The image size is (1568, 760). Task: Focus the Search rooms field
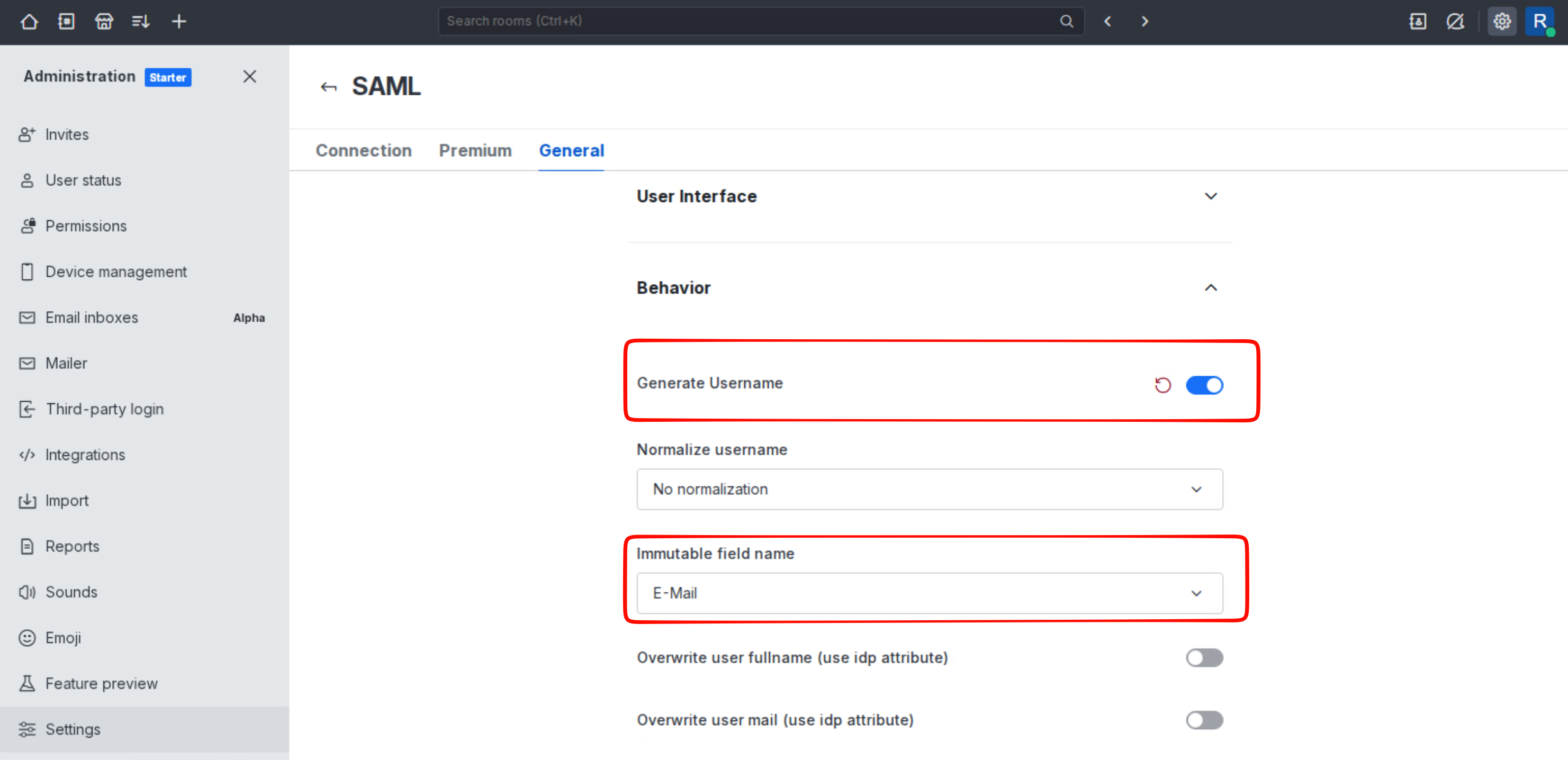[x=761, y=21]
